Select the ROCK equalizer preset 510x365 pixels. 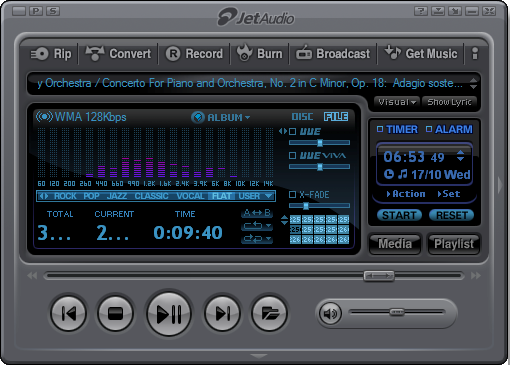65,196
